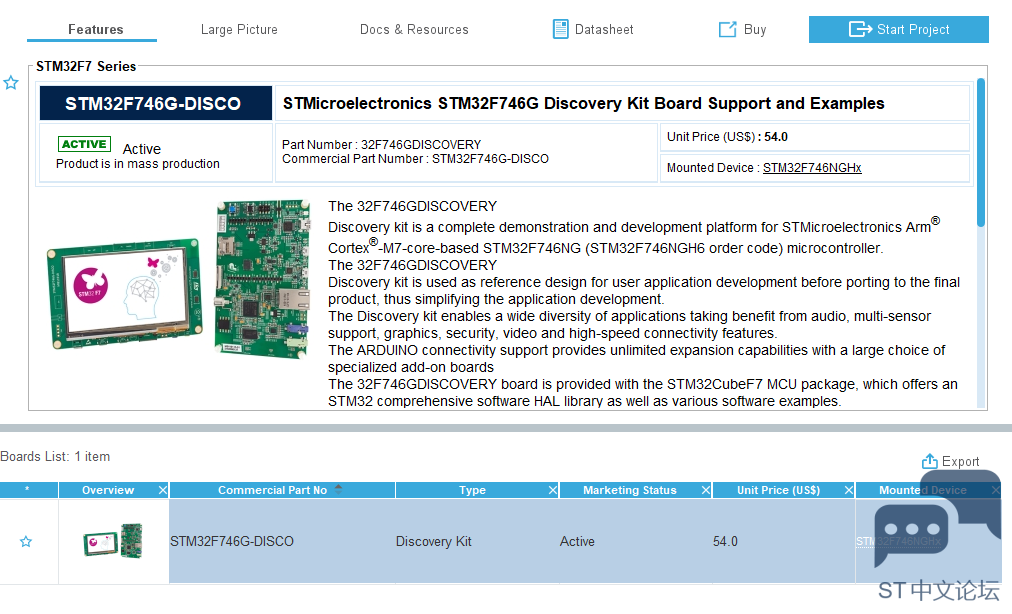This screenshot has height=614, width=1012.
Task: Click the STM32F746G-DISCO title banner
Action: tap(156, 103)
